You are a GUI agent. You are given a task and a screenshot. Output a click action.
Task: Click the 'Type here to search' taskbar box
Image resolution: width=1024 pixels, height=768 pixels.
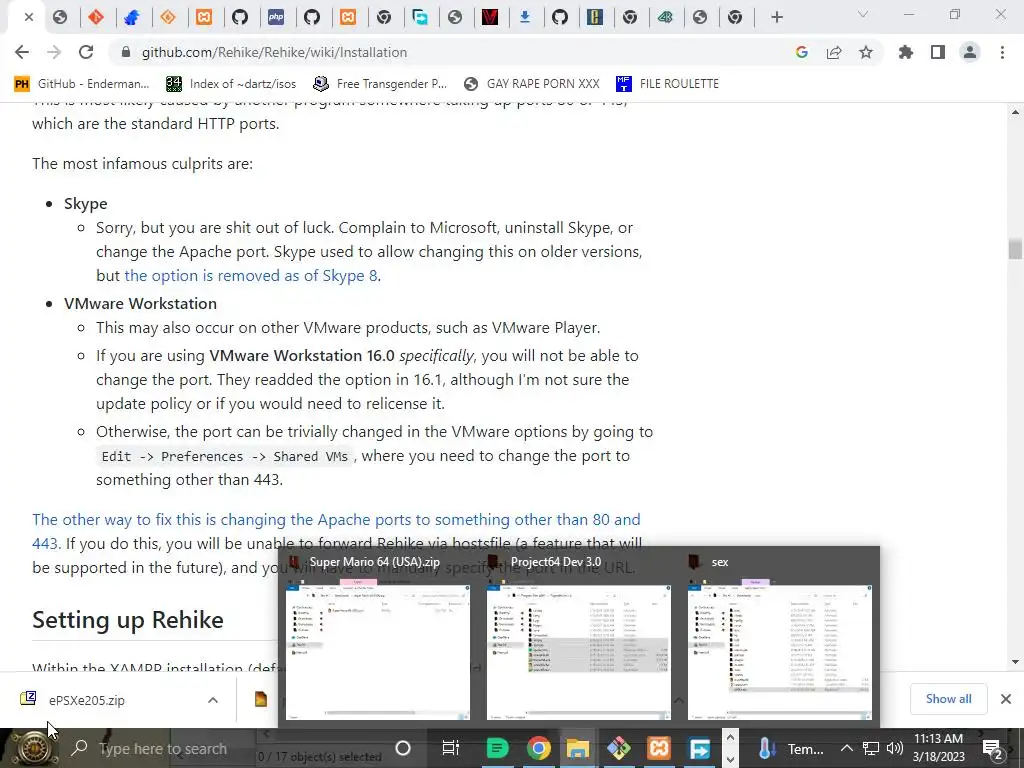click(x=163, y=748)
